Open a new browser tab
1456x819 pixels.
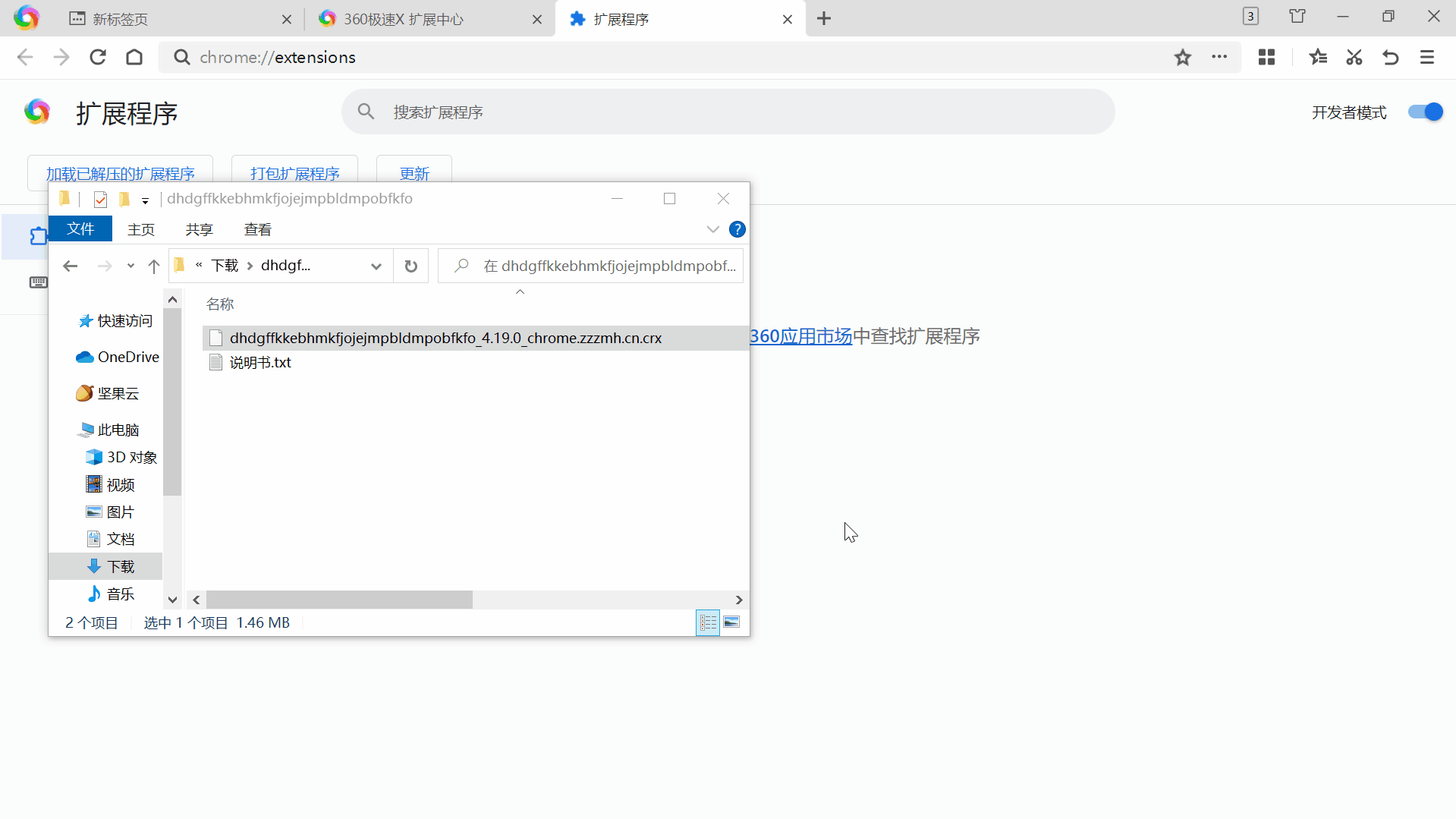tap(824, 19)
